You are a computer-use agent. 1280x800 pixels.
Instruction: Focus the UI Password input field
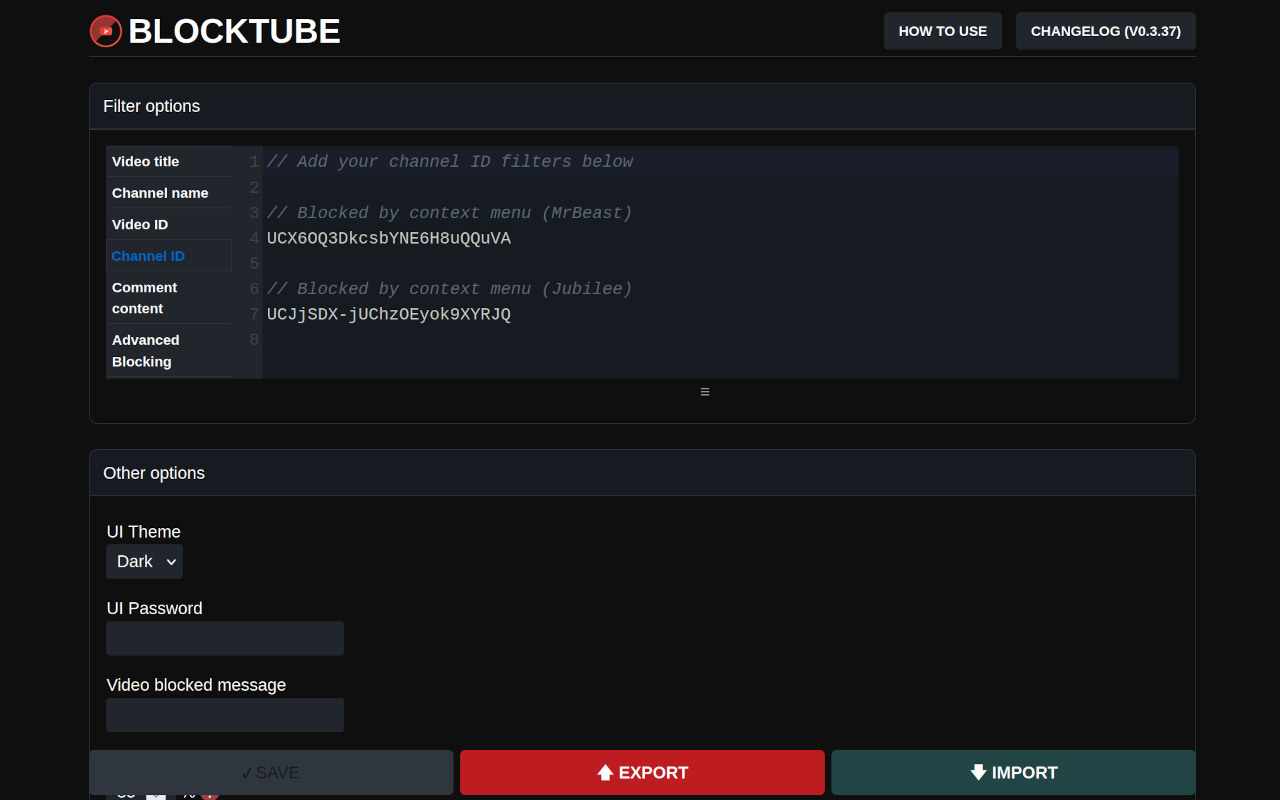pos(225,638)
